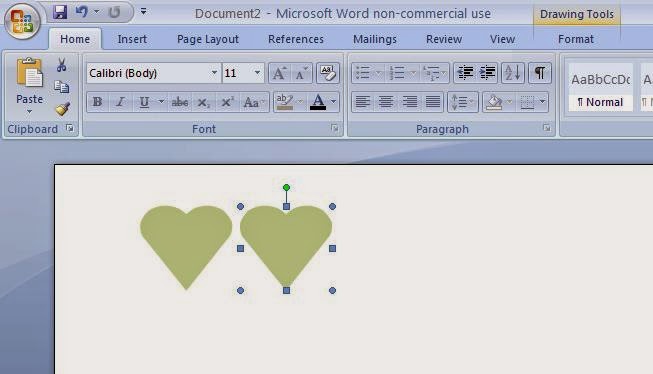Toggle underline formatting

[144, 102]
